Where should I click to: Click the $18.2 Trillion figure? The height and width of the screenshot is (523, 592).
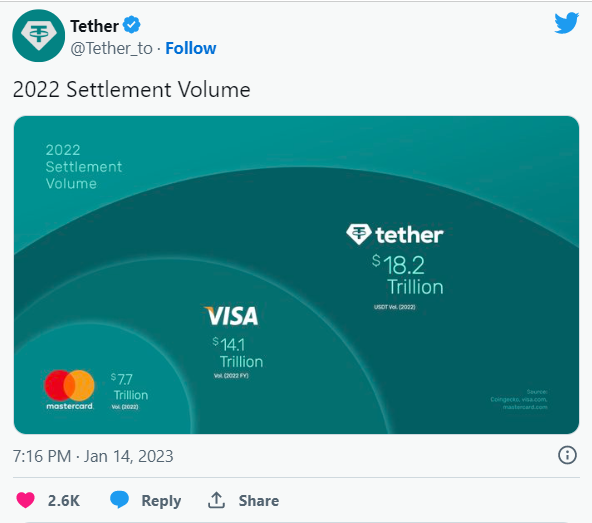click(408, 275)
